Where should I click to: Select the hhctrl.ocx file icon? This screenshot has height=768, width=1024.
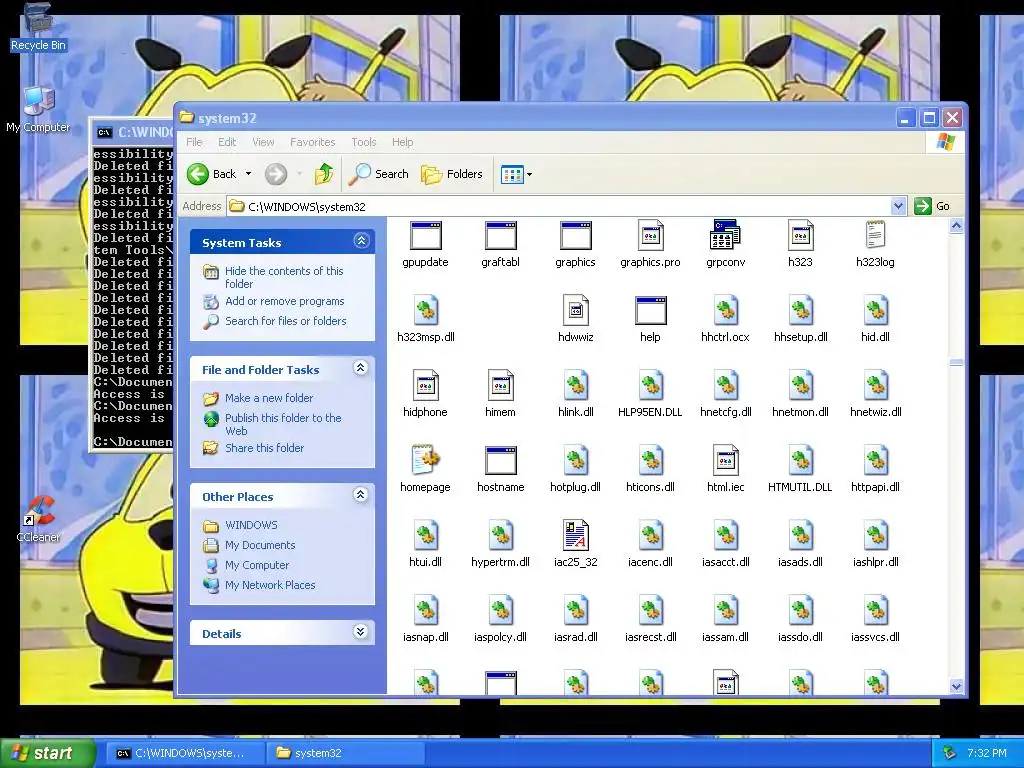tap(725, 310)
